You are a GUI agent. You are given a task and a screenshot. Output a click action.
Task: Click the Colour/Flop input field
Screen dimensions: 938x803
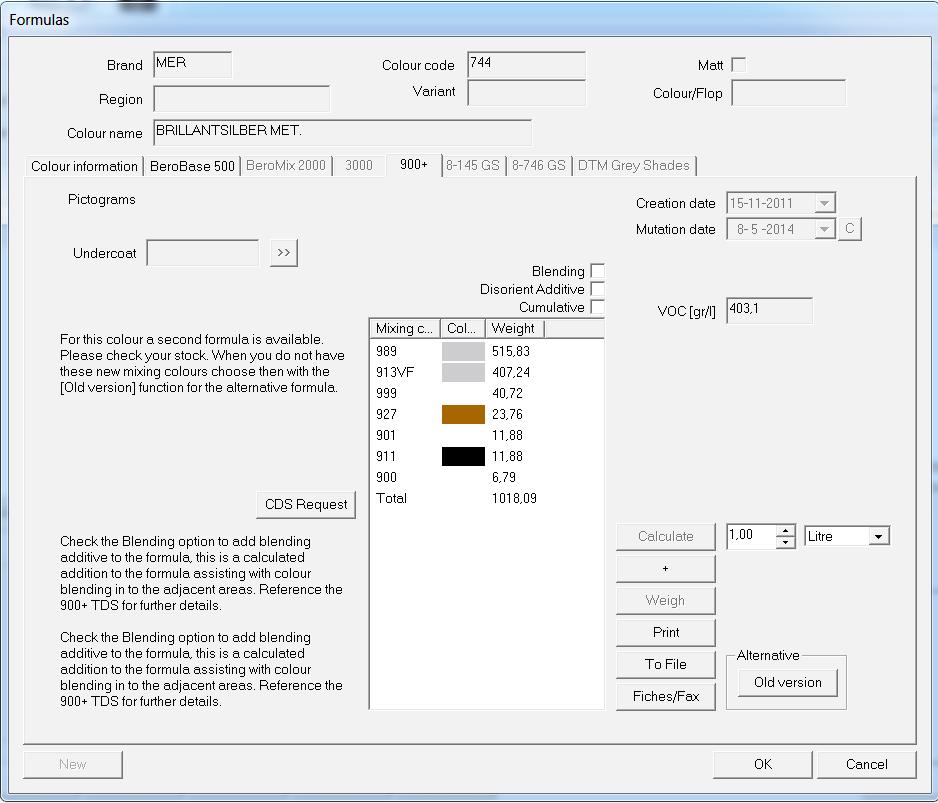pyautogui.click(x=788, y=93)
